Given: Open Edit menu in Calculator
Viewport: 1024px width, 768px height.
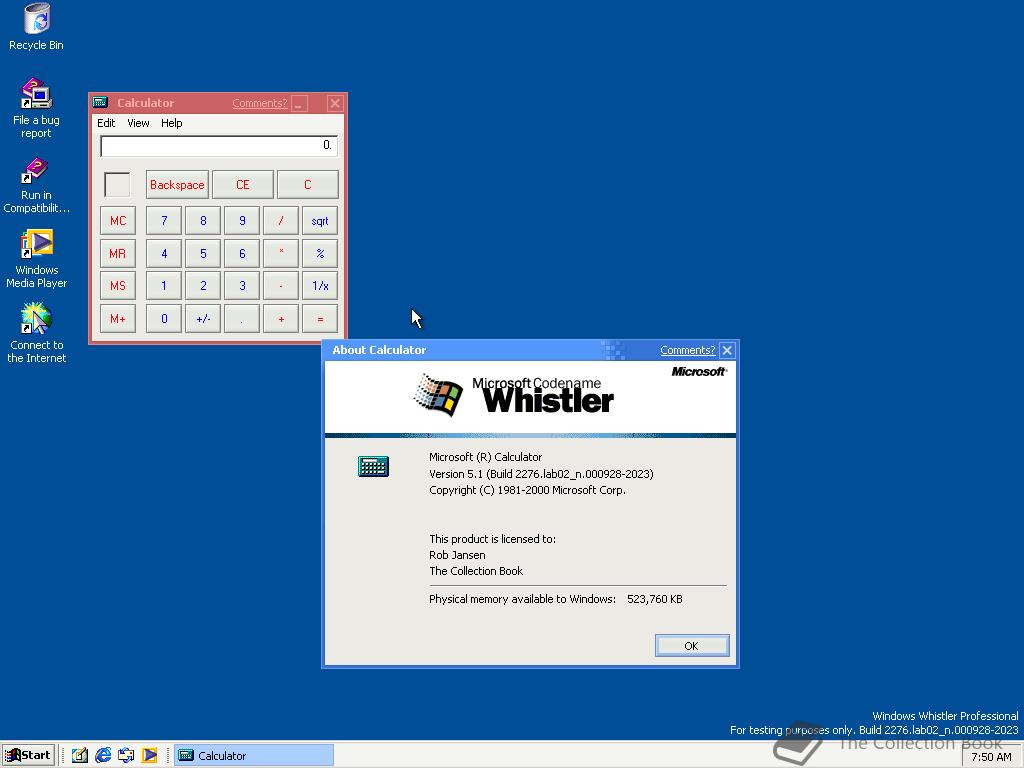Looking at the screenshot, I should point(106,123).
